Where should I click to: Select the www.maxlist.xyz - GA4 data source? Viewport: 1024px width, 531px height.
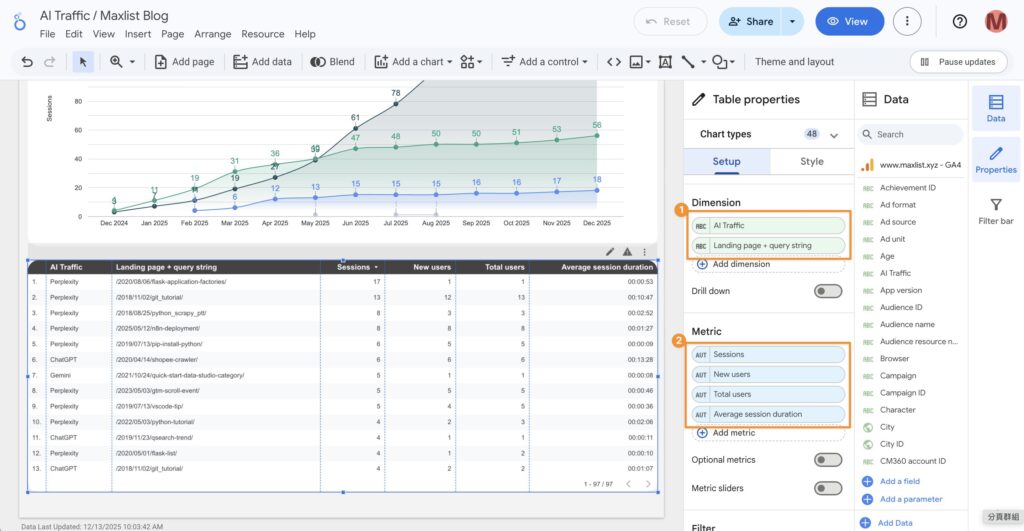(912, 165)
